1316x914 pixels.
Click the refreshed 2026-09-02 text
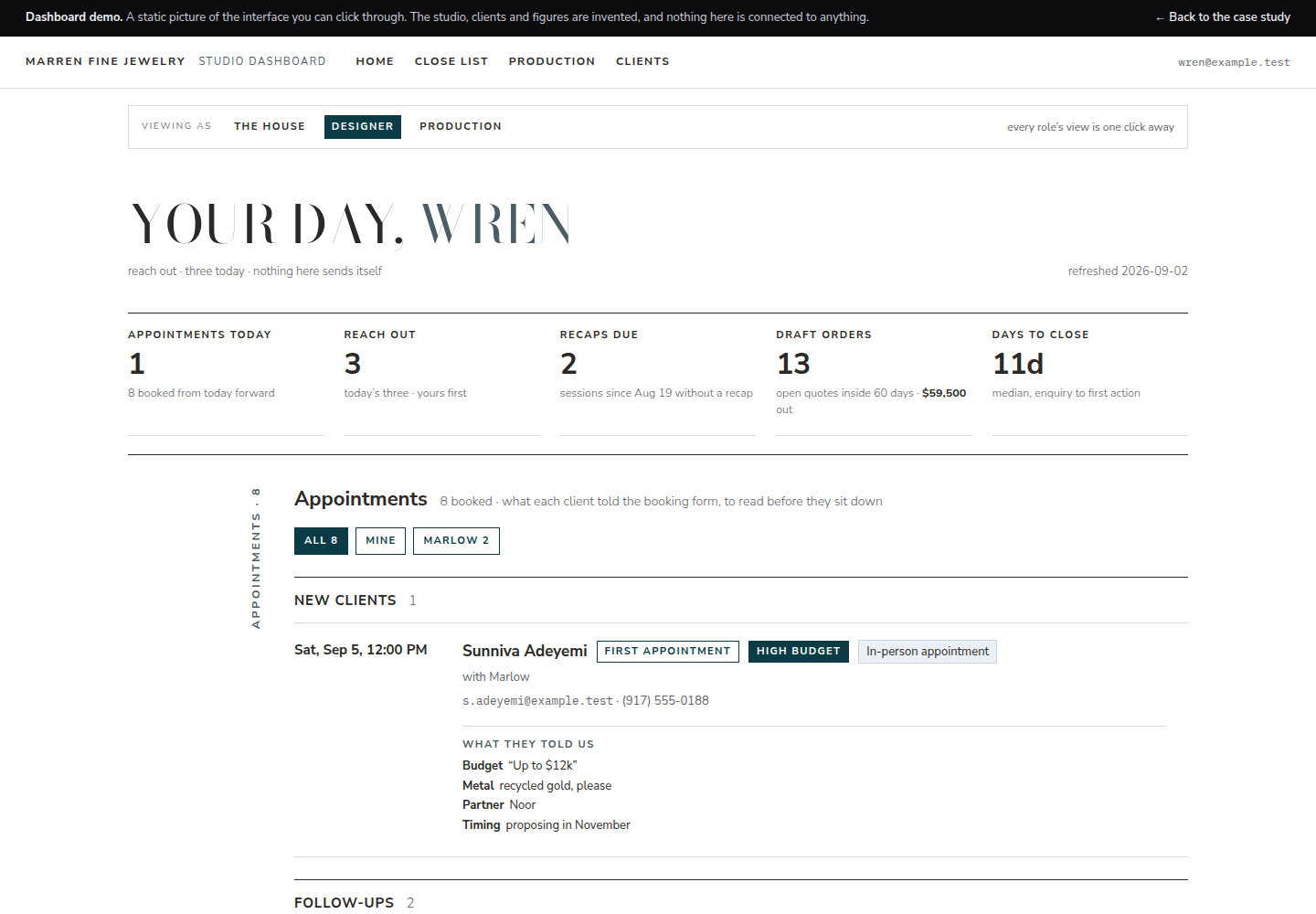[1128, 271]
